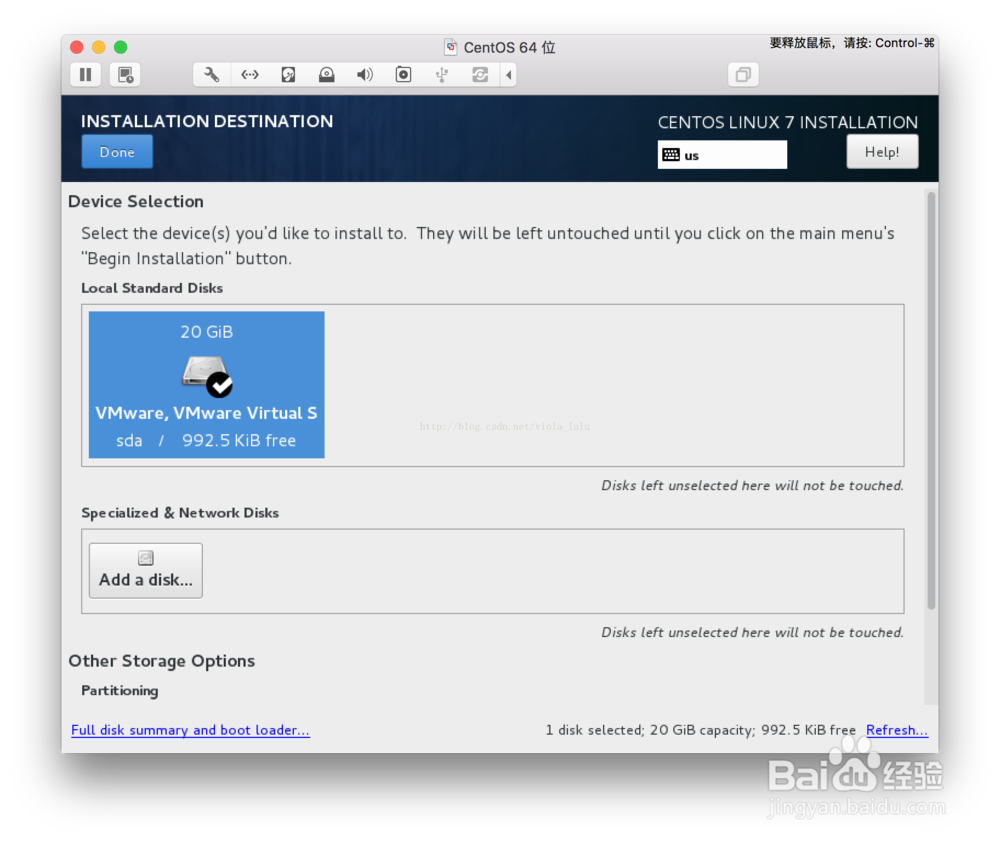The image size is (1000, 841).
Task: Click the 'sda / 992.5 KiB free' label
Action: point(206,441)
